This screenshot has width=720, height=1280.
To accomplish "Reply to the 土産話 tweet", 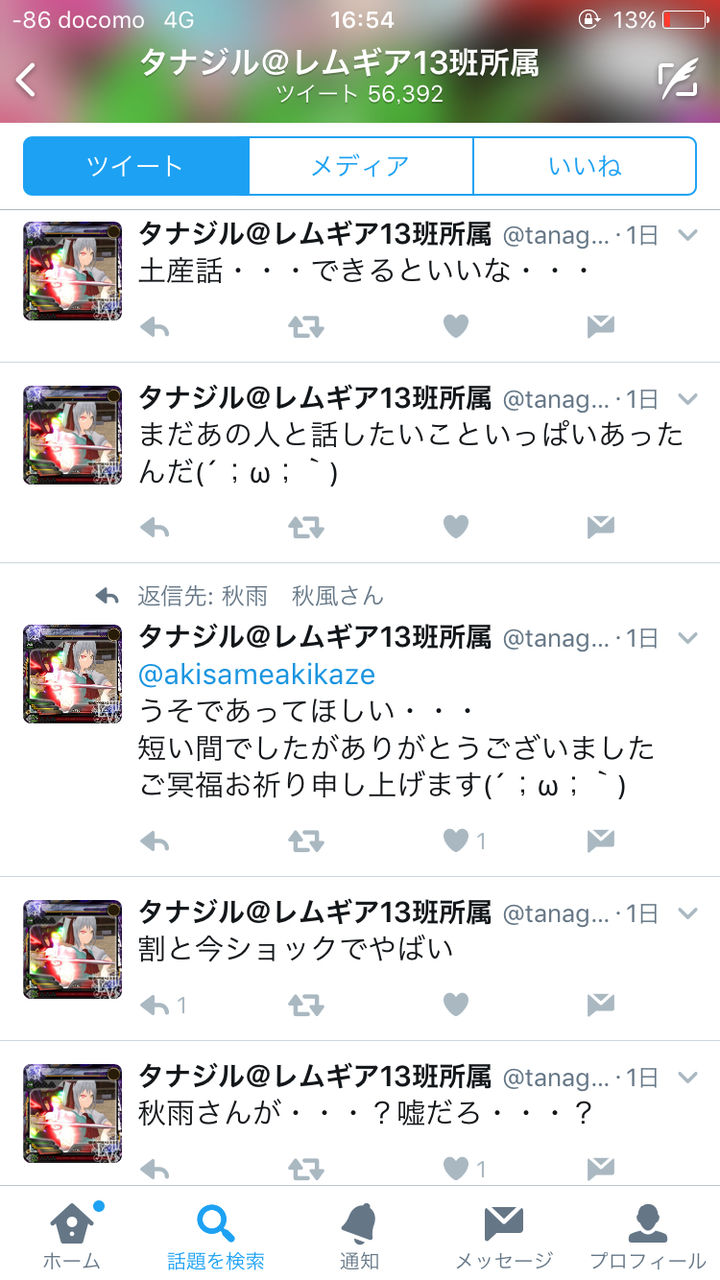I will (154, 326).
